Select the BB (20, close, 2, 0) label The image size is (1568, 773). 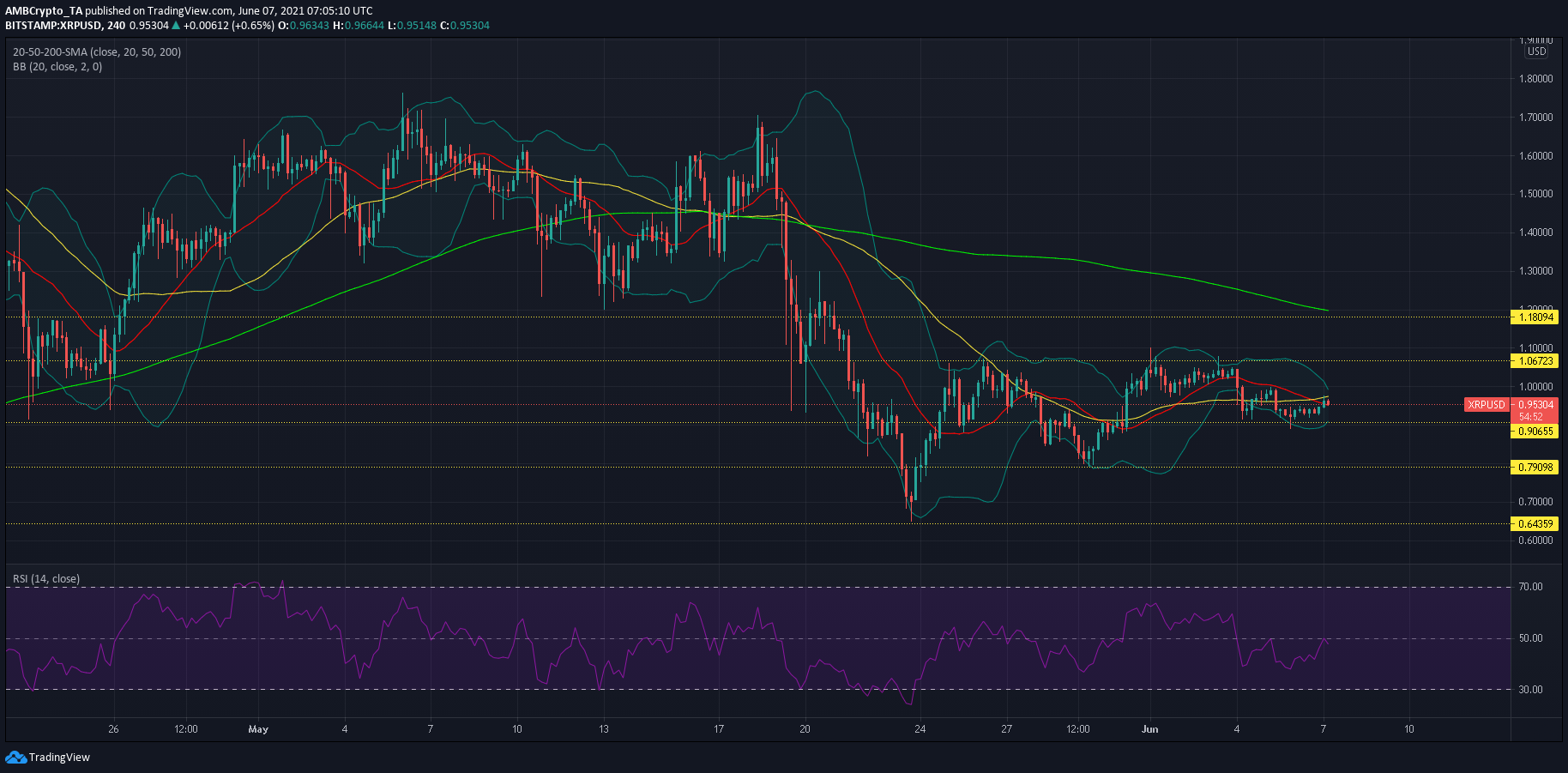point(57,66)
